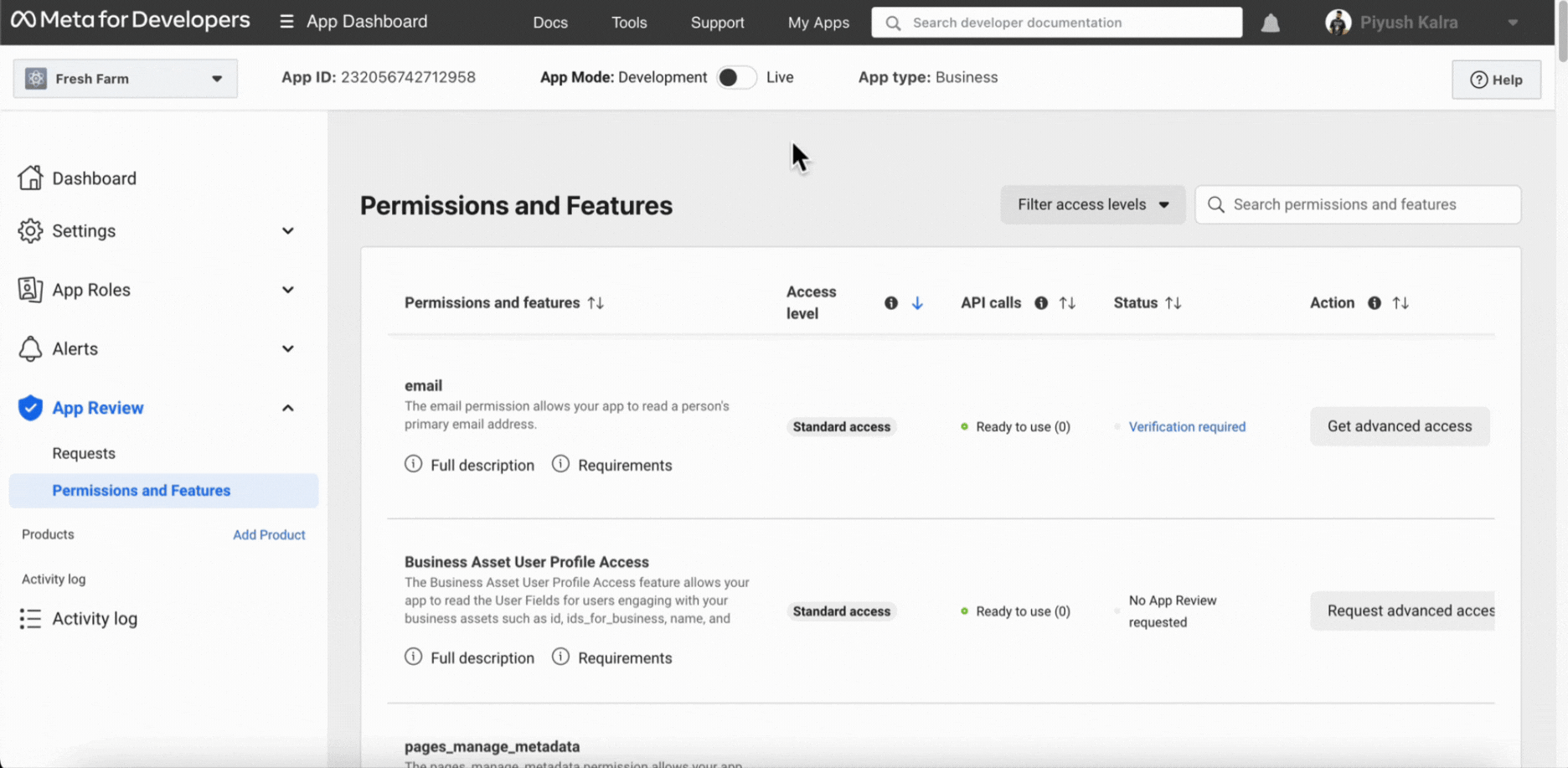This screenshot has width=1568, height=768.
Task: Click the Access level info icon
Action: coord(891,303)
